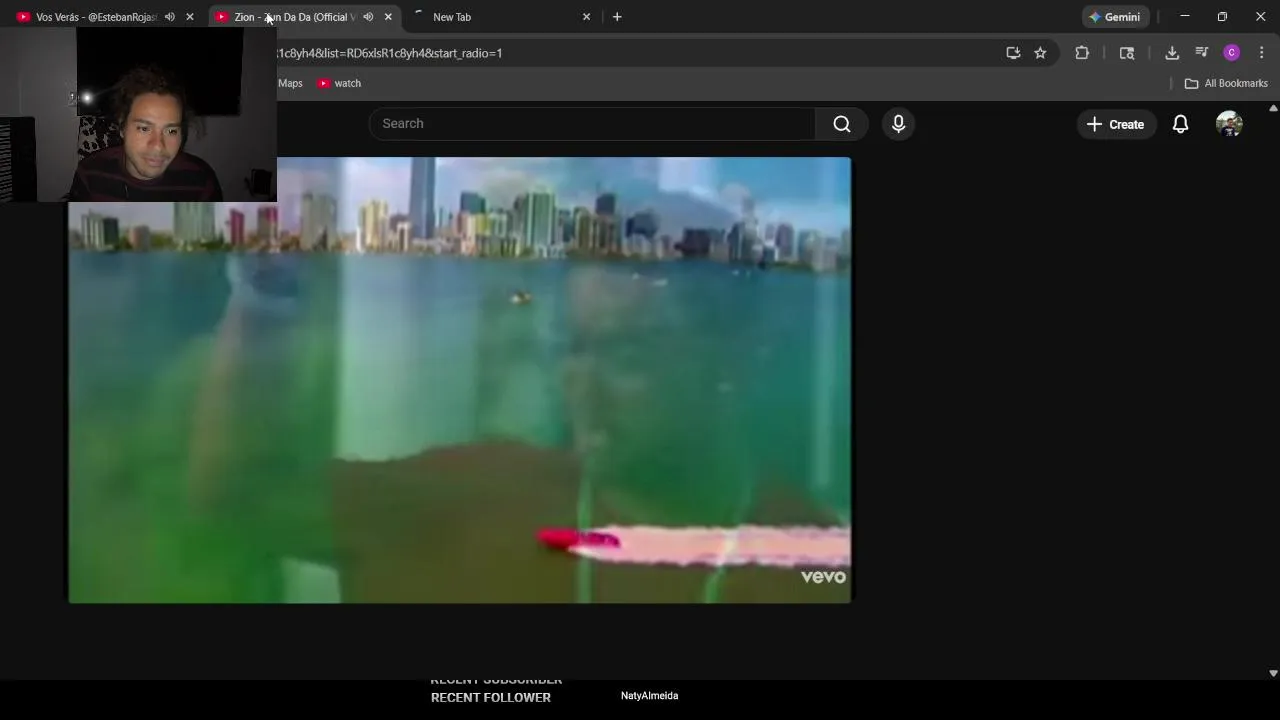Open the 'watch' bookmark
This screenshot has width=1280, height=720.
click(339, 83)
